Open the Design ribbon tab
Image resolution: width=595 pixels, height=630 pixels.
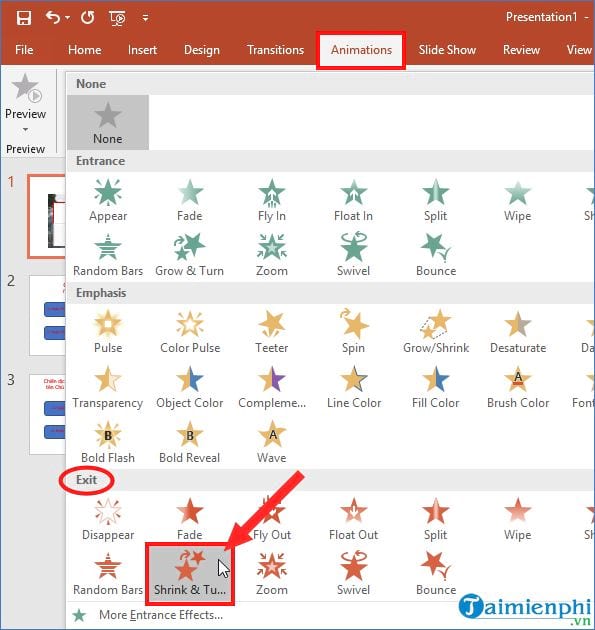202,50
